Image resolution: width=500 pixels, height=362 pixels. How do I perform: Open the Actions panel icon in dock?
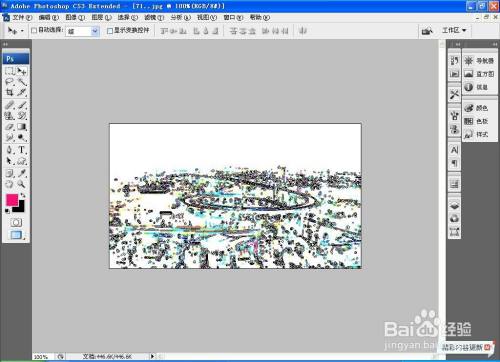(x=454, y=74)
